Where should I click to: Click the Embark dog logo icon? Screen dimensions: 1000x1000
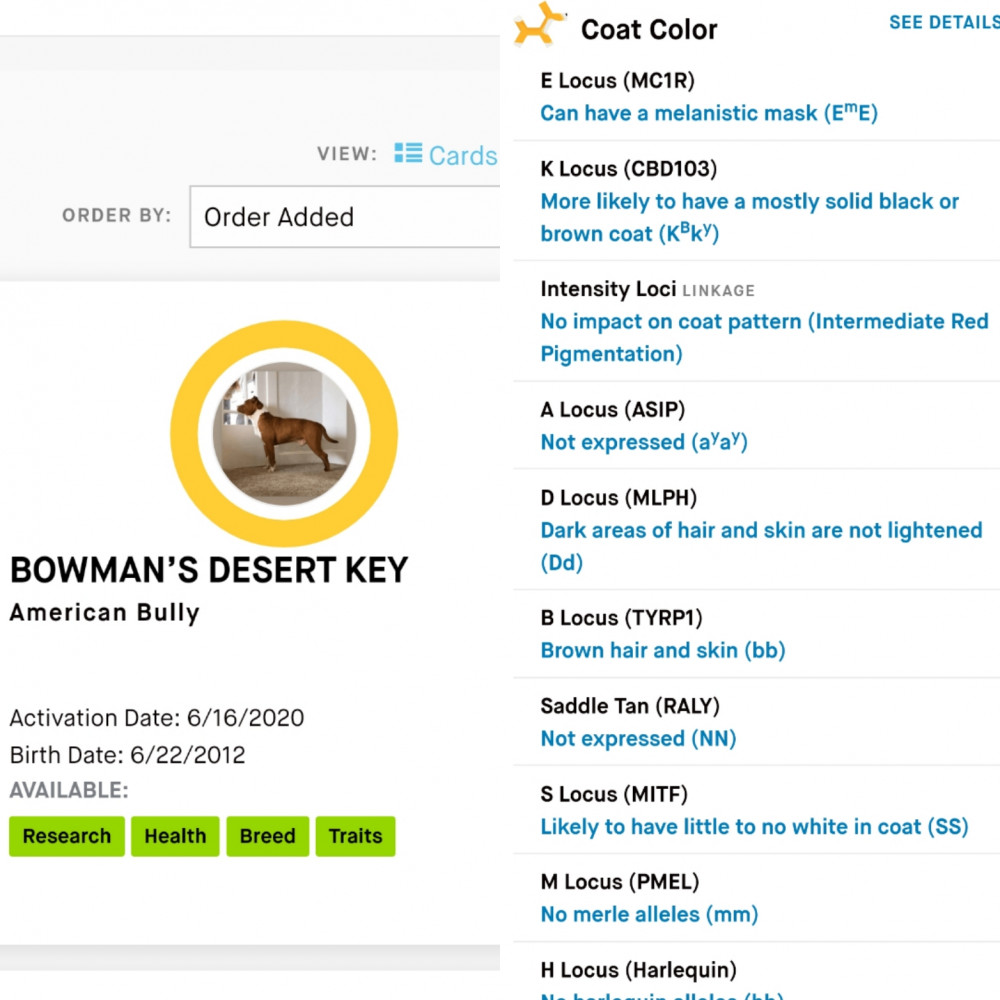540,24
